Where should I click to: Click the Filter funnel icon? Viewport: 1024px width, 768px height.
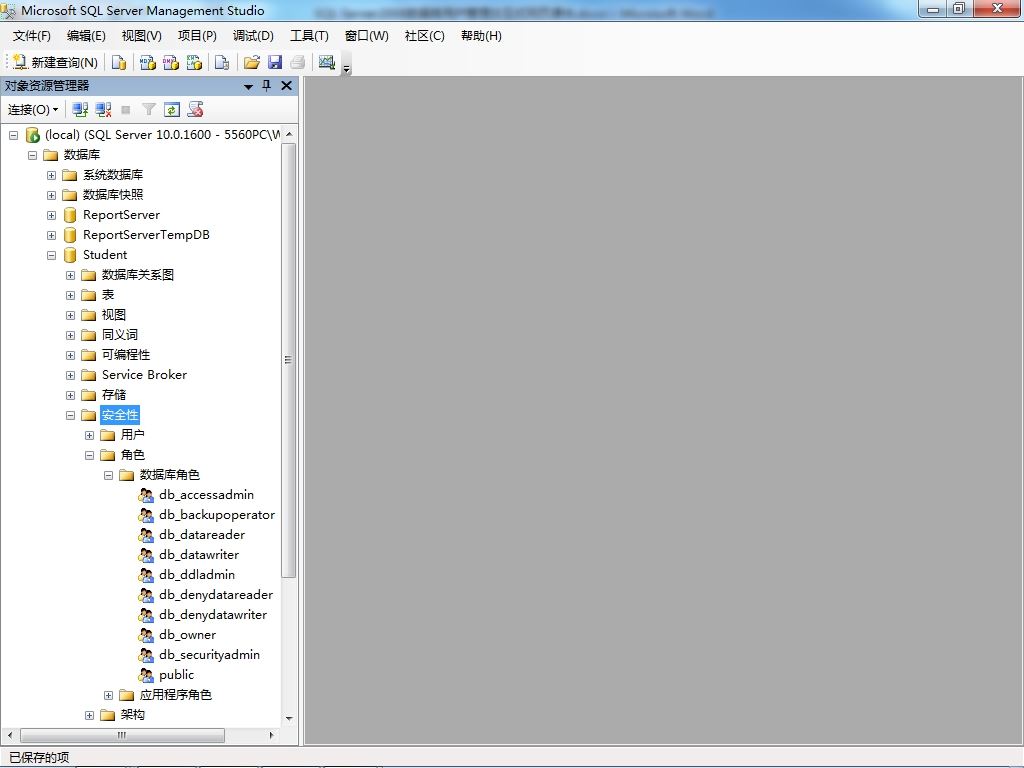[x=149, y=110]
